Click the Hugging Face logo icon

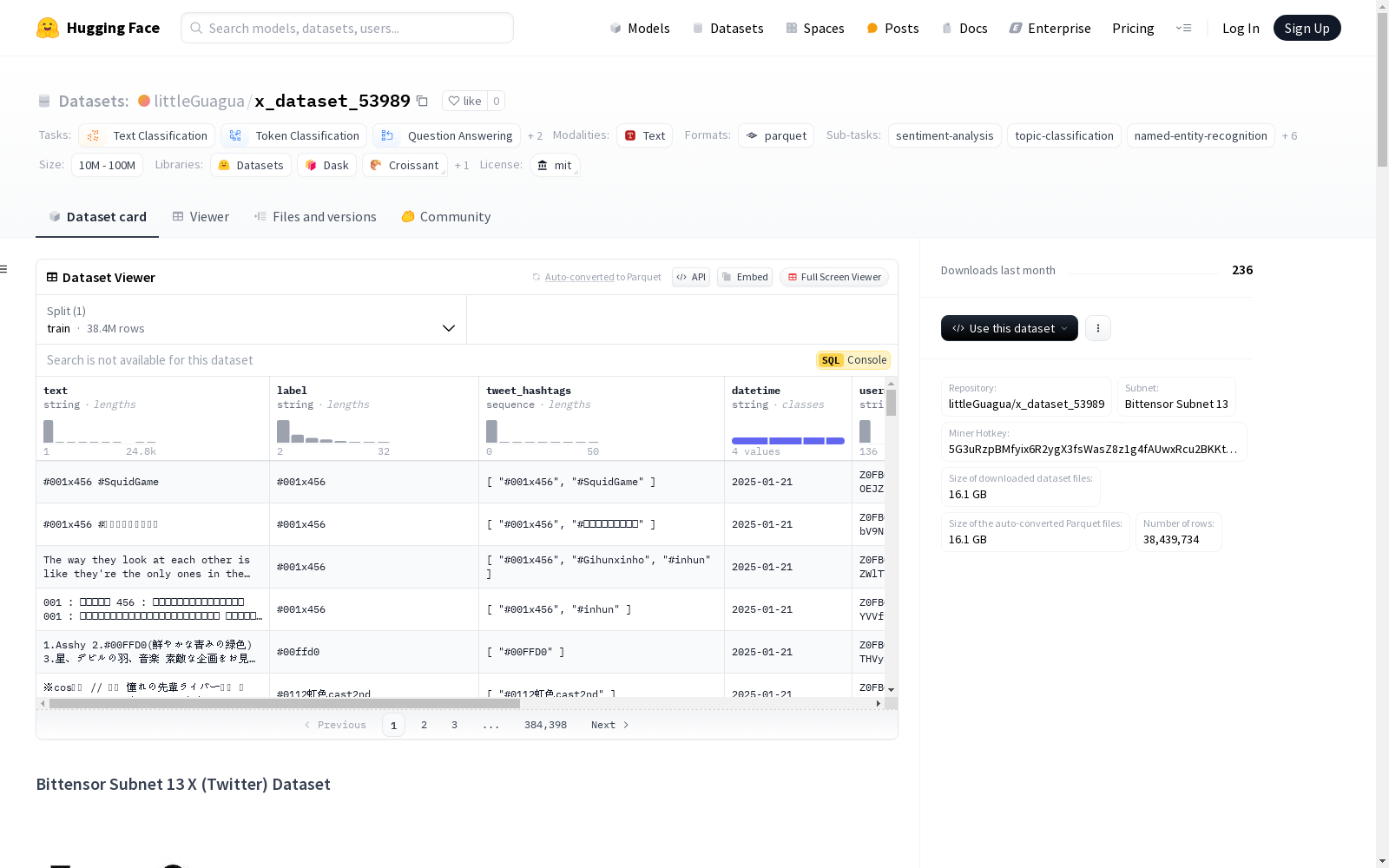pos(48,28)
